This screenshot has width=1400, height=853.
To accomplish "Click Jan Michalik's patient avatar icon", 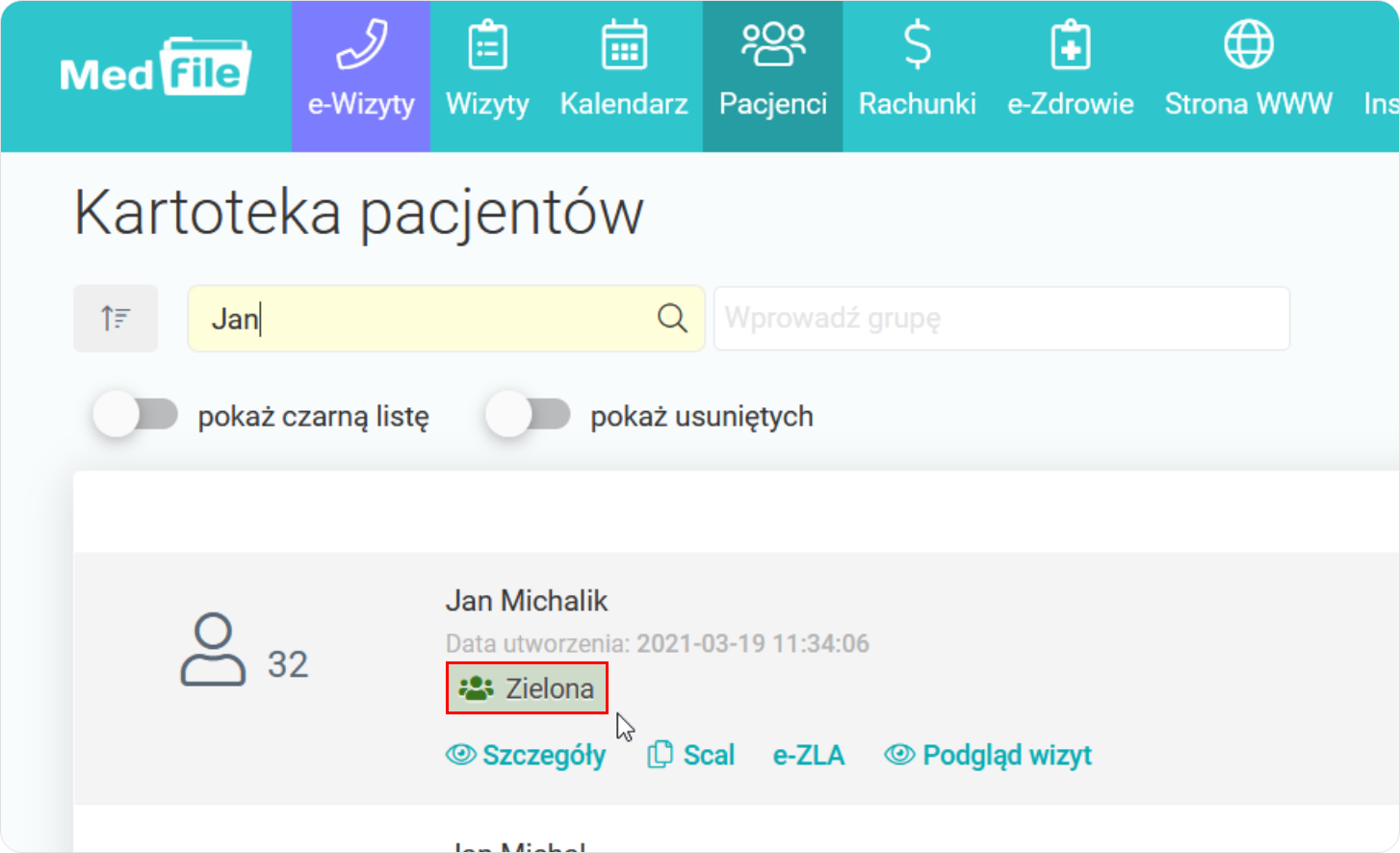I will point(213,650).
